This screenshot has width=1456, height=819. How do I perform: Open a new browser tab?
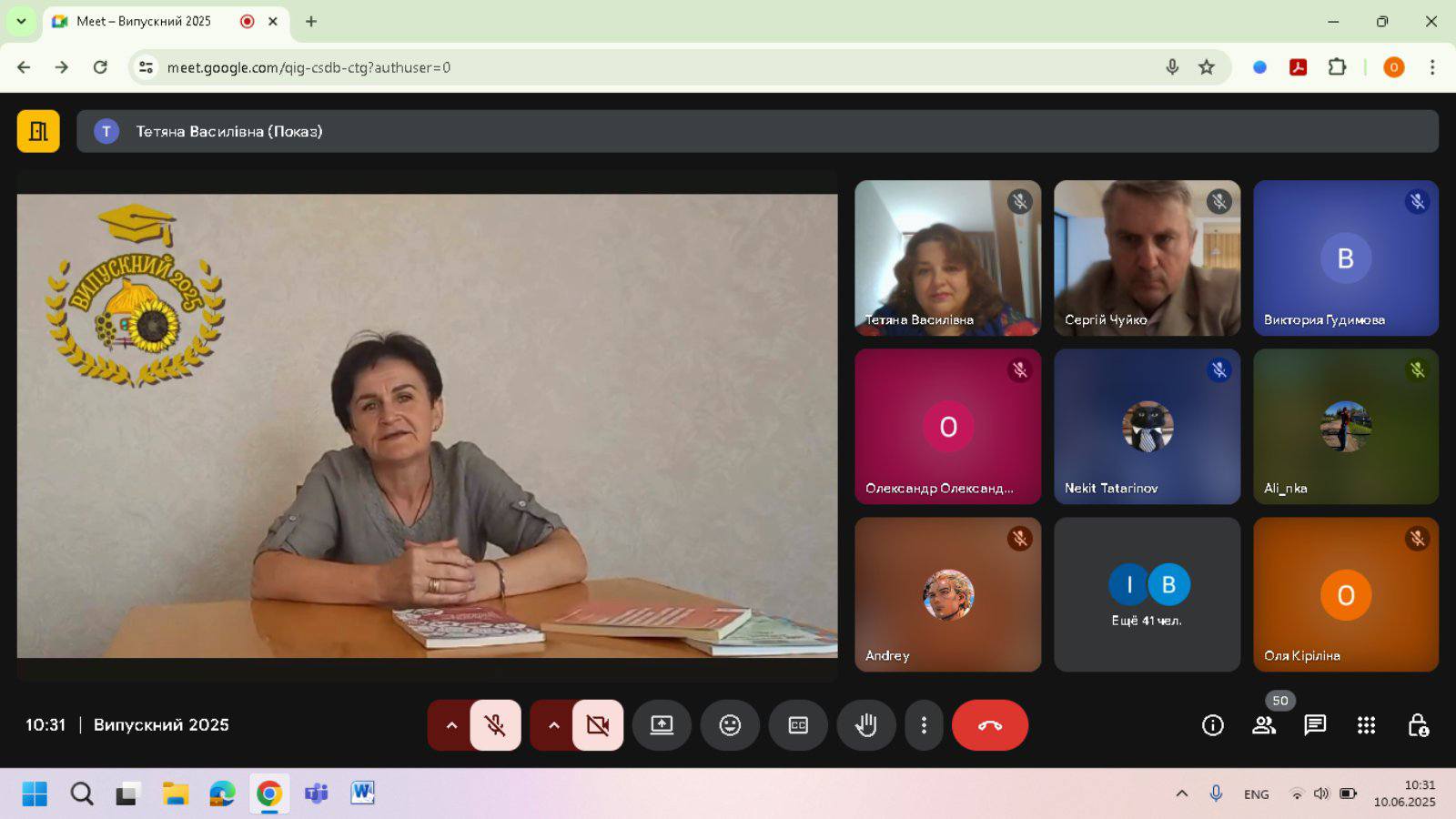coord(311,21)
